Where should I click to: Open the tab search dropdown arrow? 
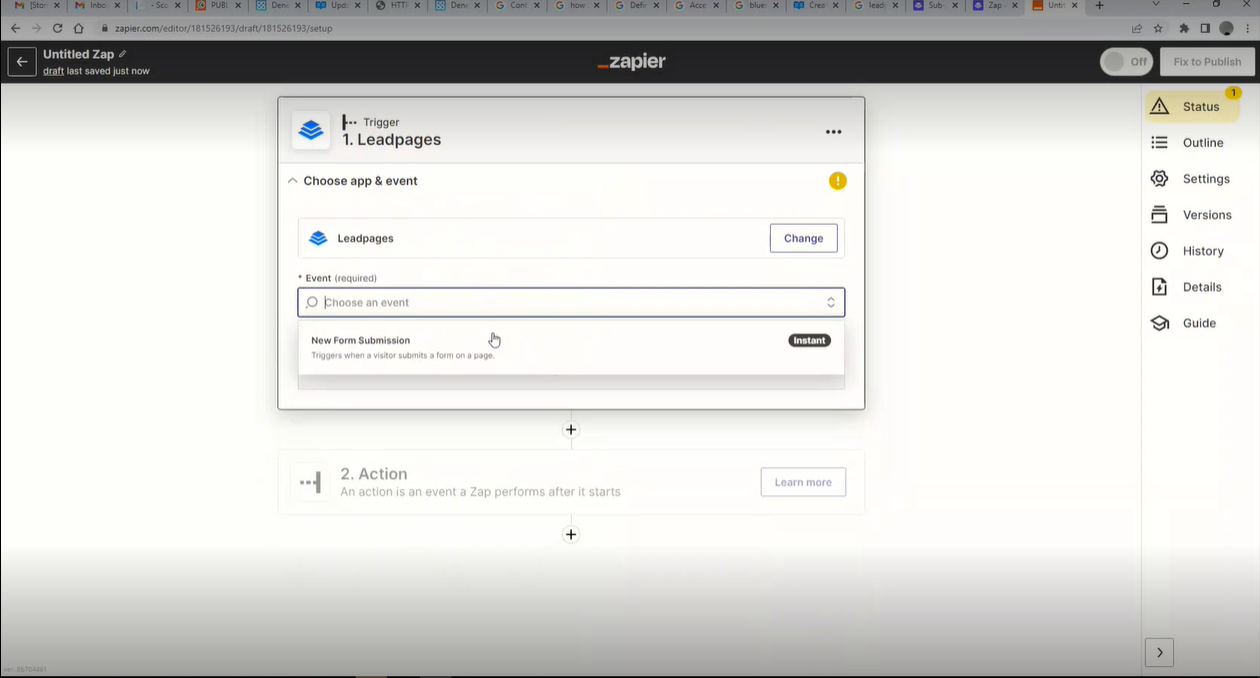pos(1156,5)
